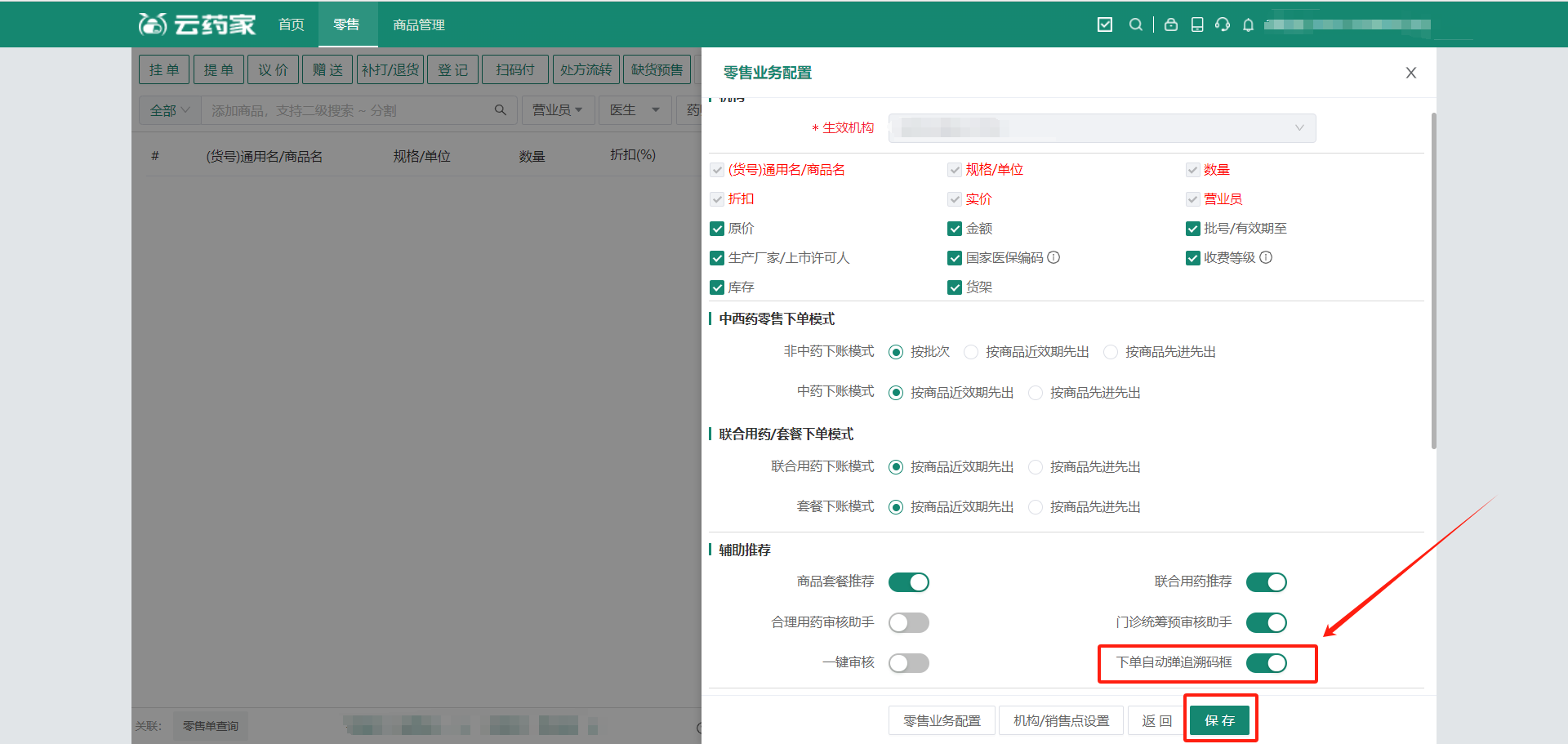Open the checklist task icon in header

(1105, 25)
